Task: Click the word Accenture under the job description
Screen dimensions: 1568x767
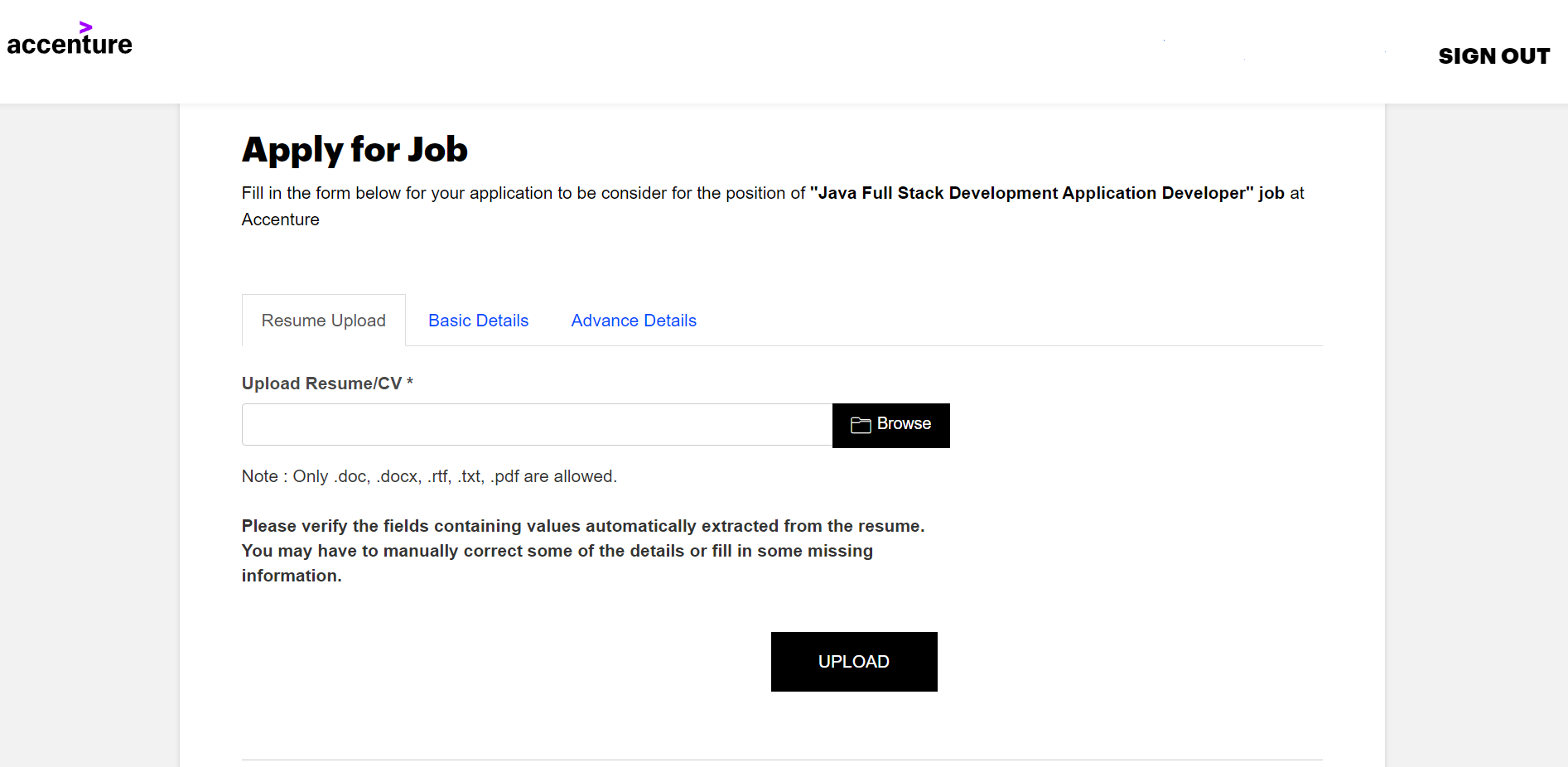Action: pyautogui.click(x=281, y=219)
